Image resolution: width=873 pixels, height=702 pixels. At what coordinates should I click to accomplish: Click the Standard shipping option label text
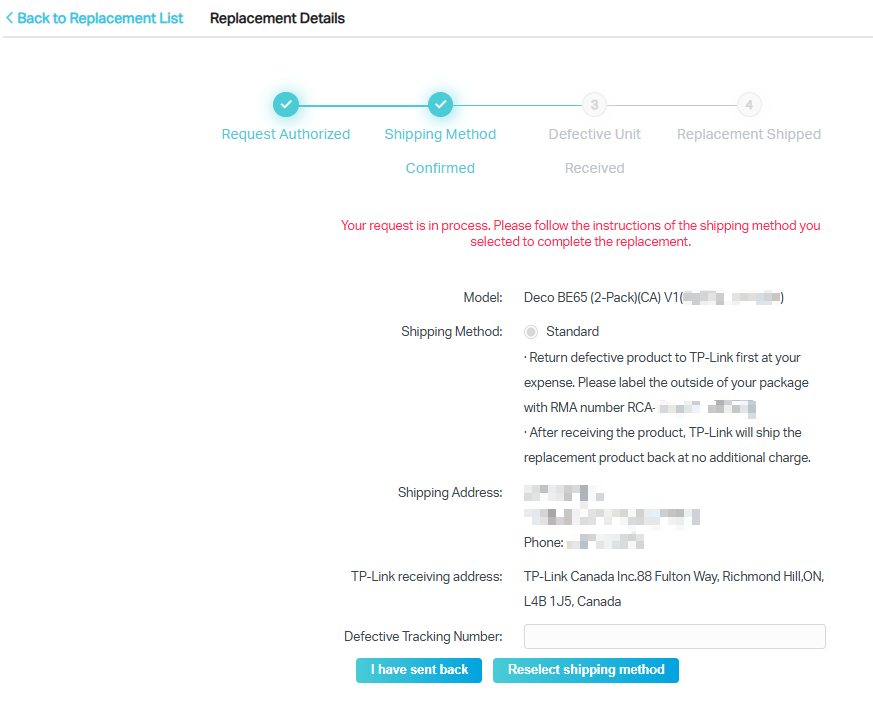tap(573, 331)
